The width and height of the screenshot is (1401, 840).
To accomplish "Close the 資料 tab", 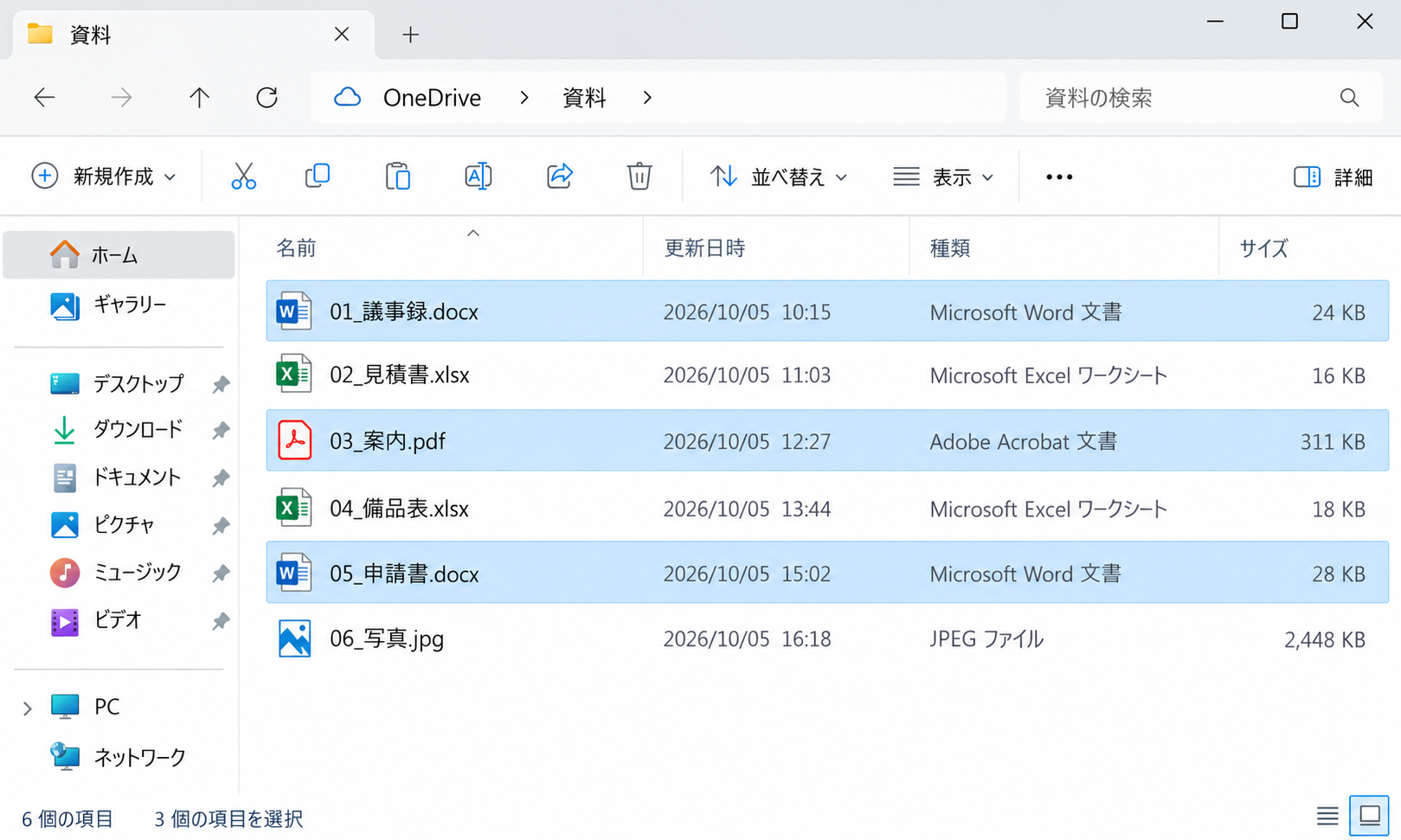I will (x=342, y=34).
